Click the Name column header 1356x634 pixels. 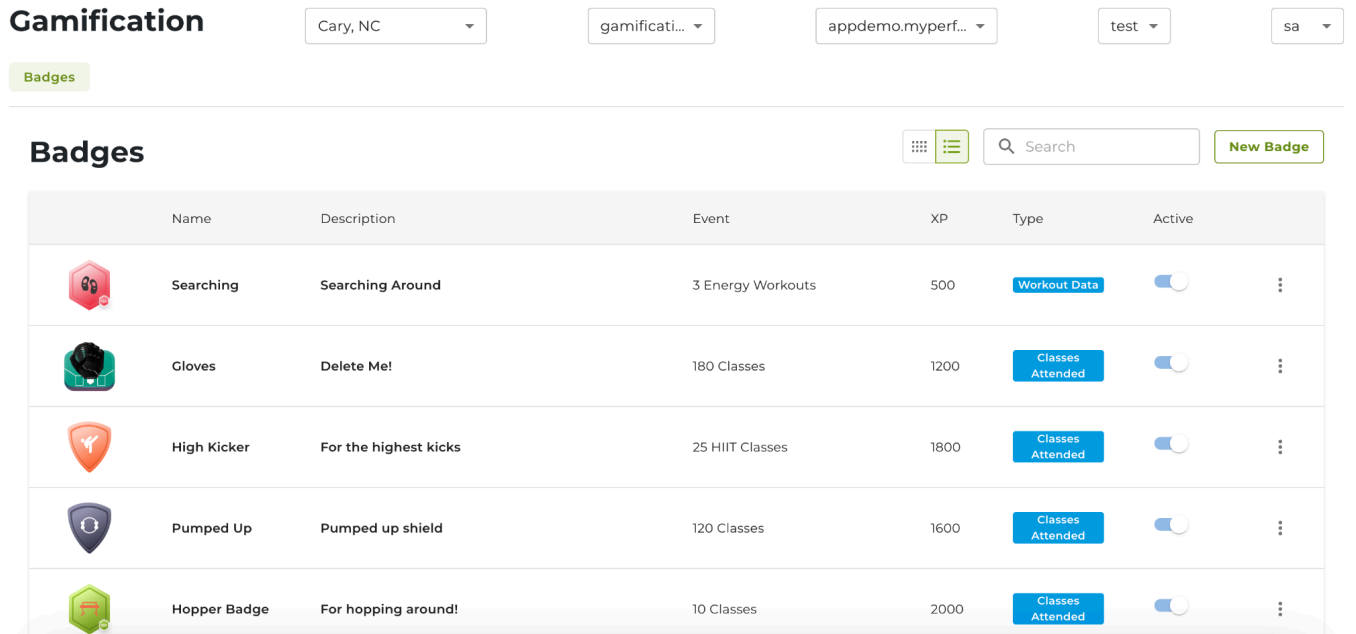pyautogui.click(x=191, y=218)
